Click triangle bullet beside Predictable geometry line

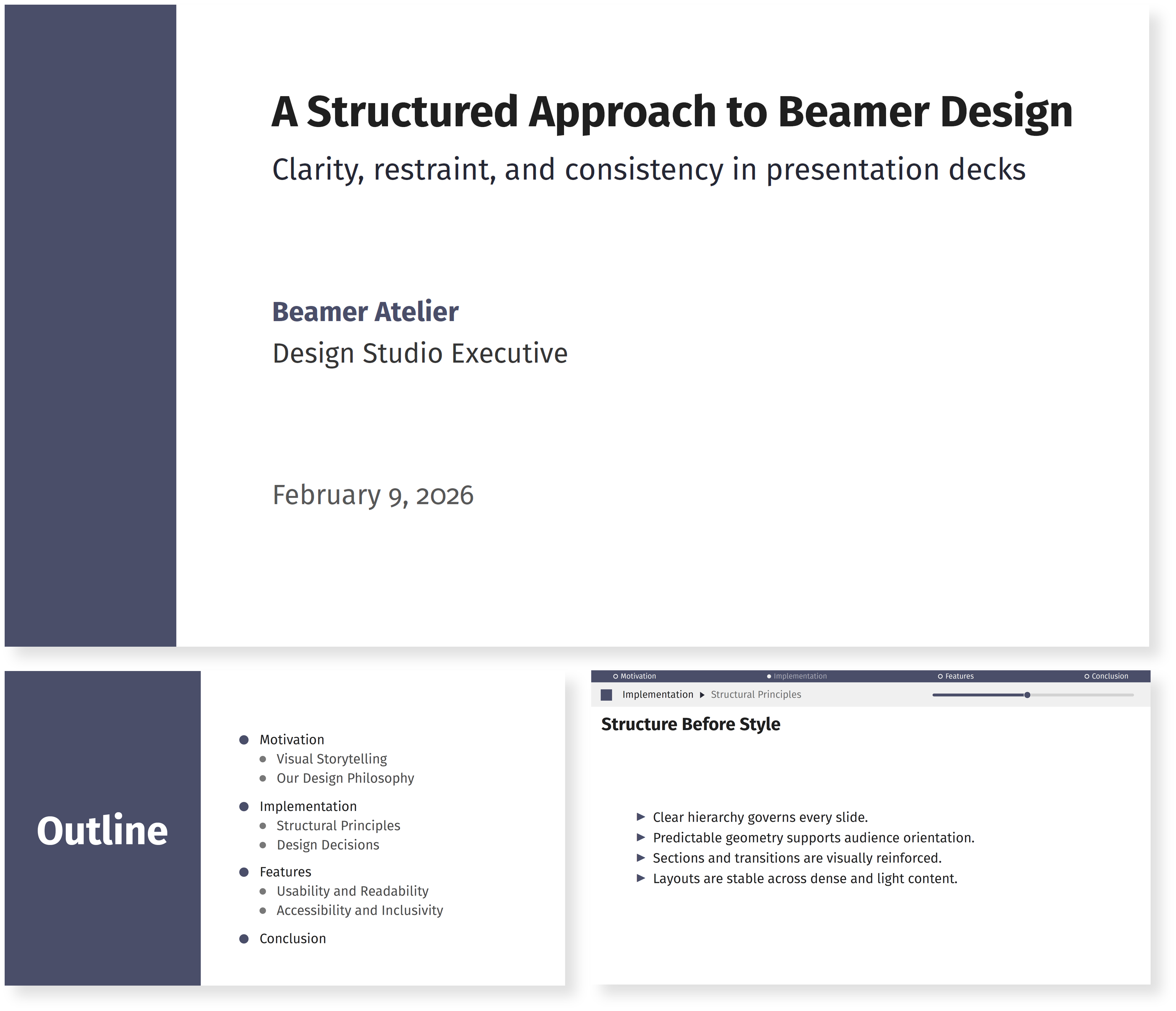[x=641, y=837]
